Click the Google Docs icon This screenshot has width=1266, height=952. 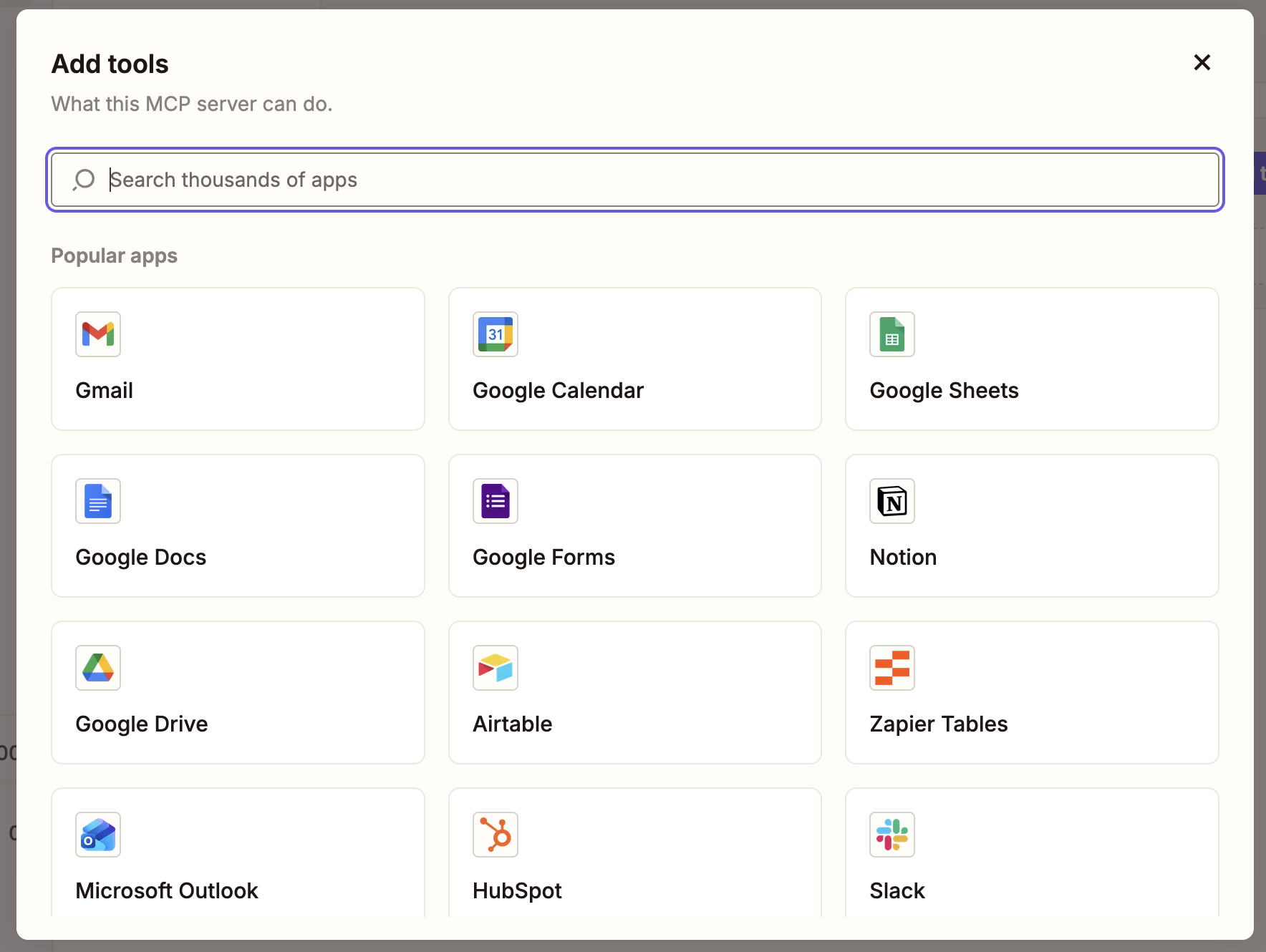pos(98,501)
